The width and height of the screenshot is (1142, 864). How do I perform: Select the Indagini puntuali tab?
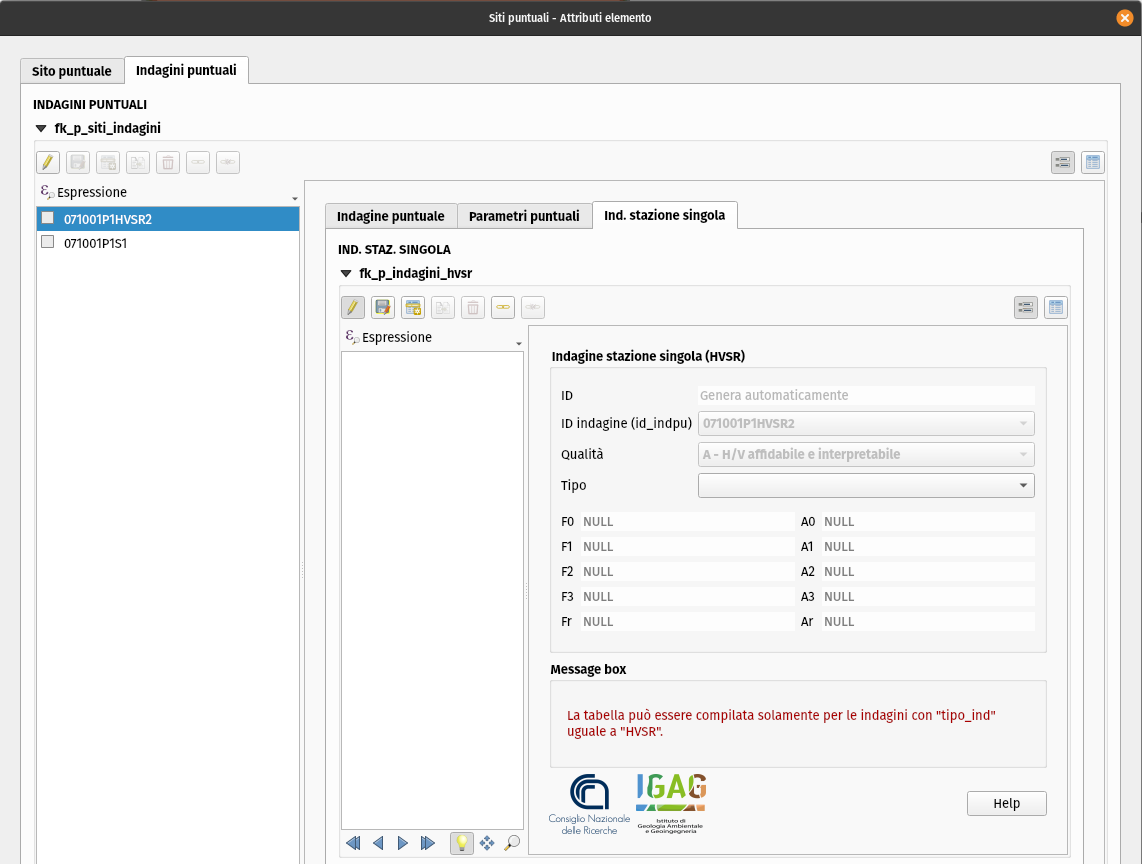point(186,70)
